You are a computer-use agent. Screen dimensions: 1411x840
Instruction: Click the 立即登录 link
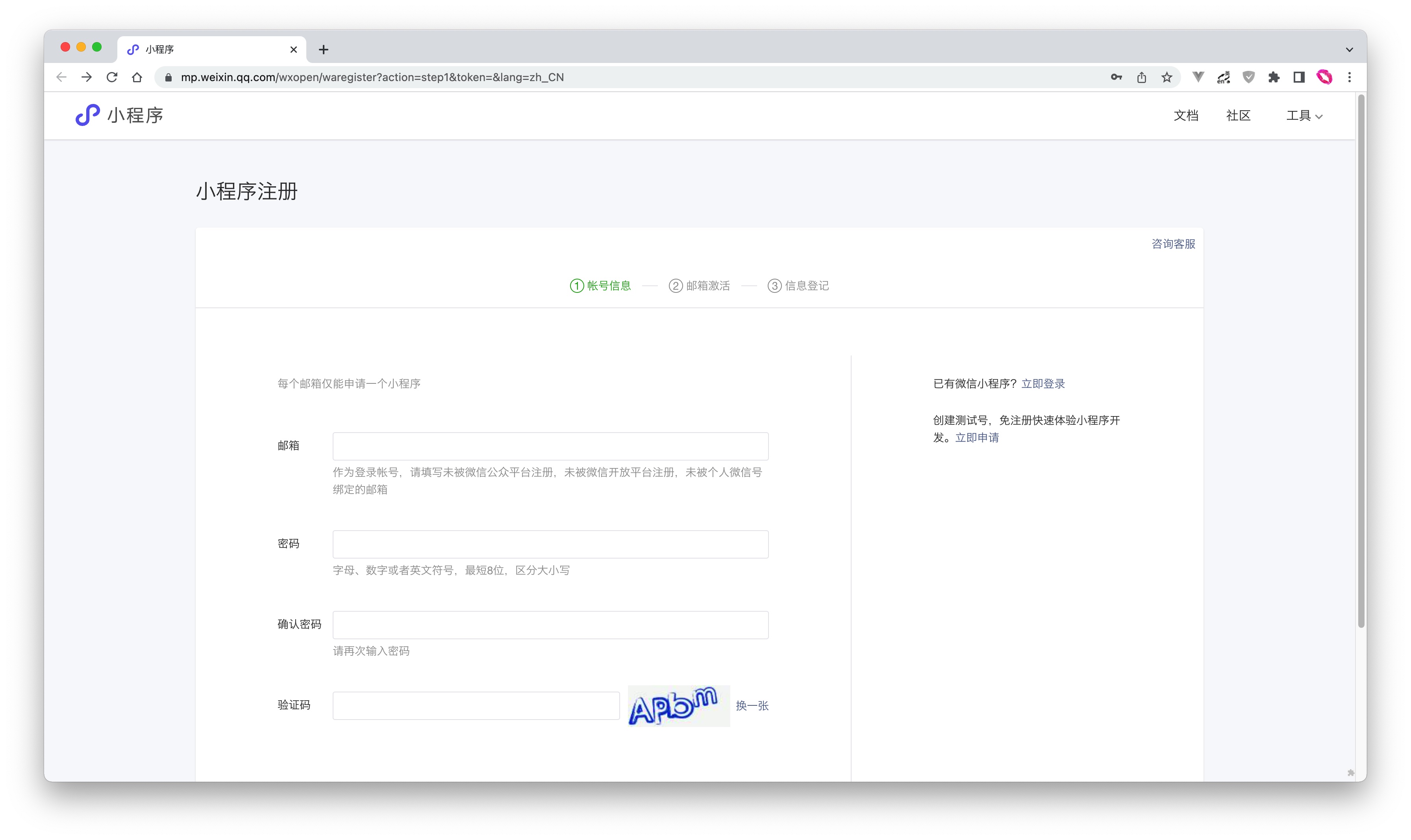(x=1043, y=383)
